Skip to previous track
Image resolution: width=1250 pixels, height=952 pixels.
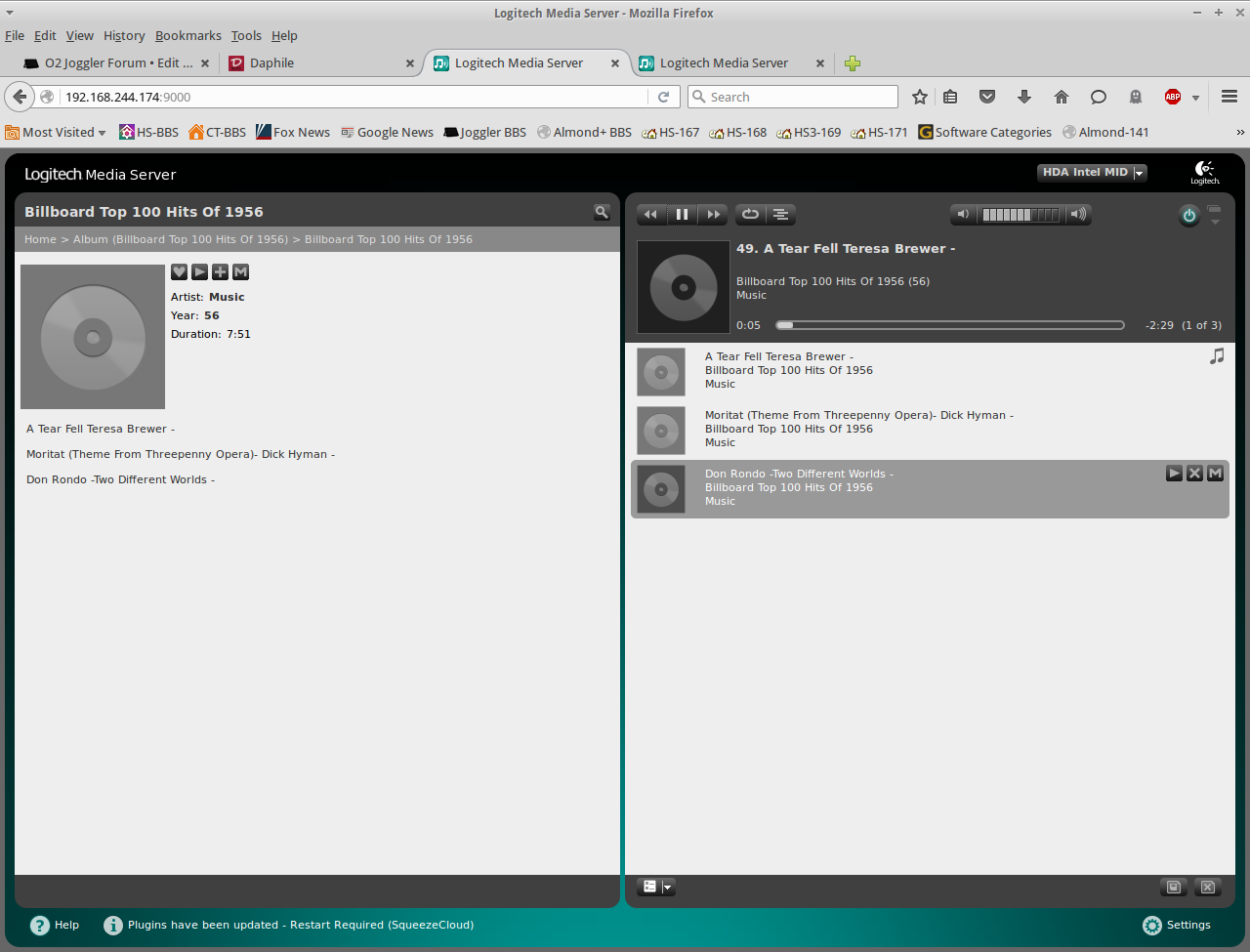click(x=650, y=215)
